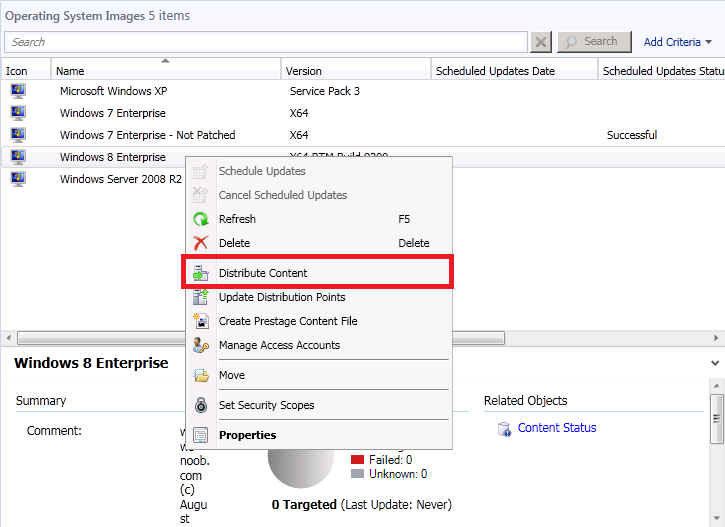
Task: Click the details pane scroll down arrow
Action: pos(717,518)
